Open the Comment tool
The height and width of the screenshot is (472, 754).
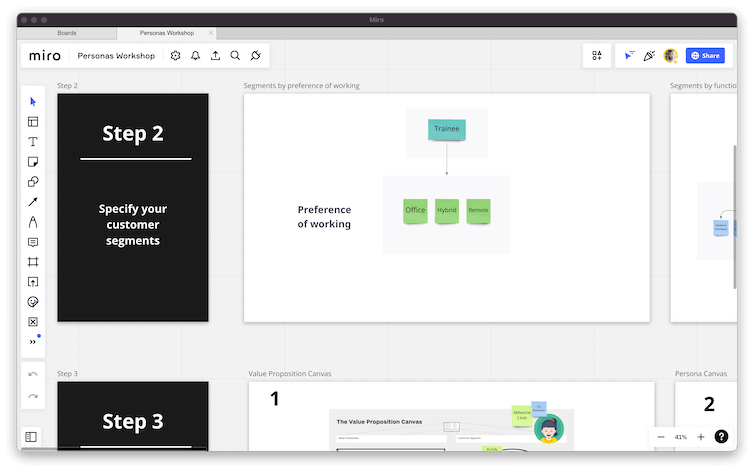[x=33, y=242]
